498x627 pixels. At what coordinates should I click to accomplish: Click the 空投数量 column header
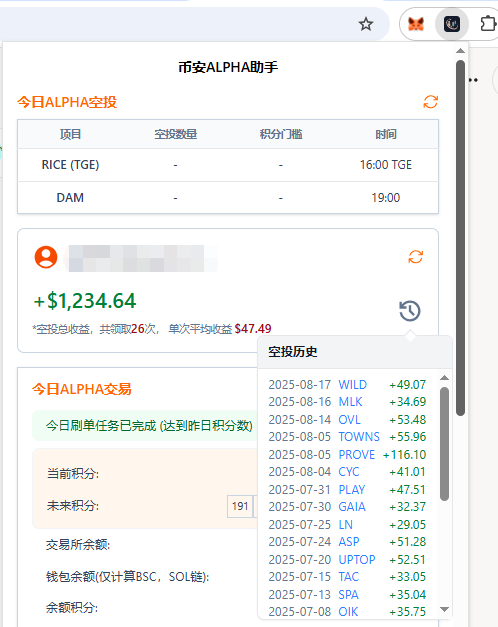tap(176, 134)
